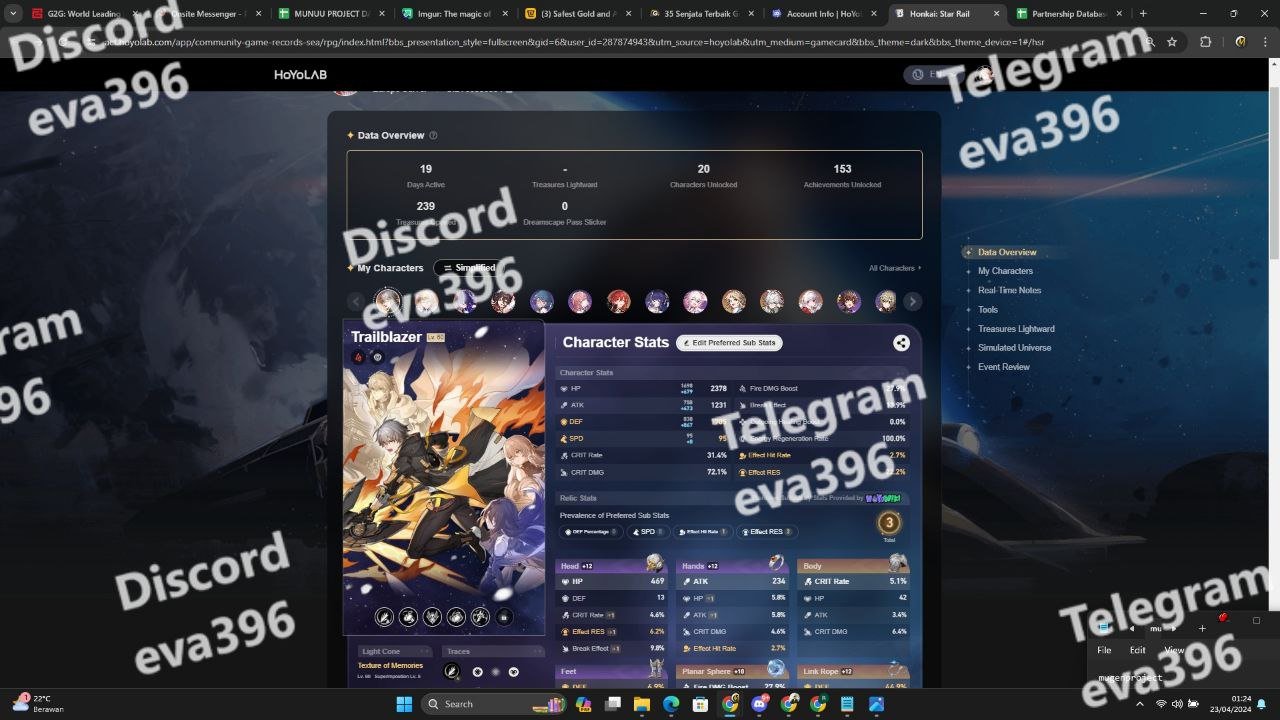Open File Explorer from taskbar
The height and width of the screenshot is (720, 1280).
click(x=642, y=704)
